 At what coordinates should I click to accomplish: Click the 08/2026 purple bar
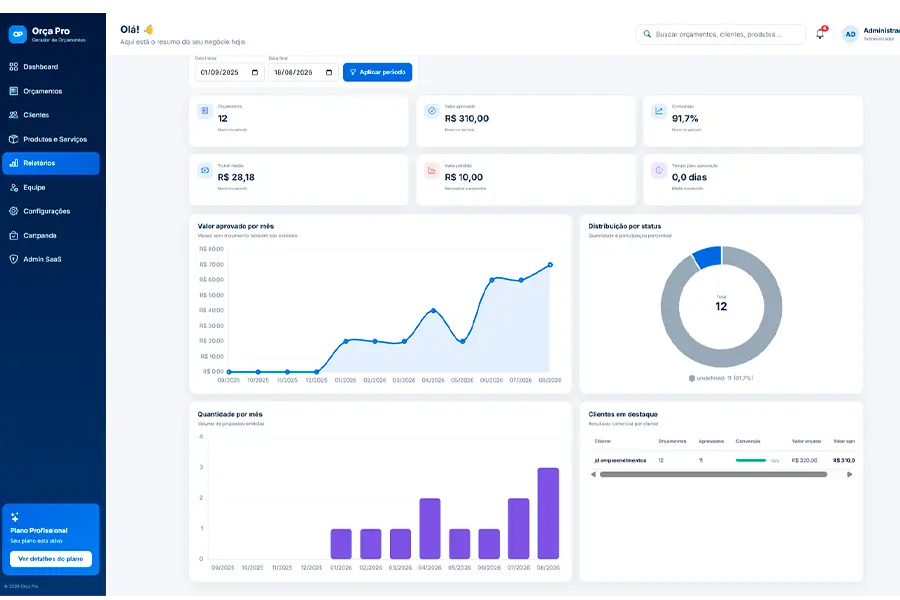(548, 513)
